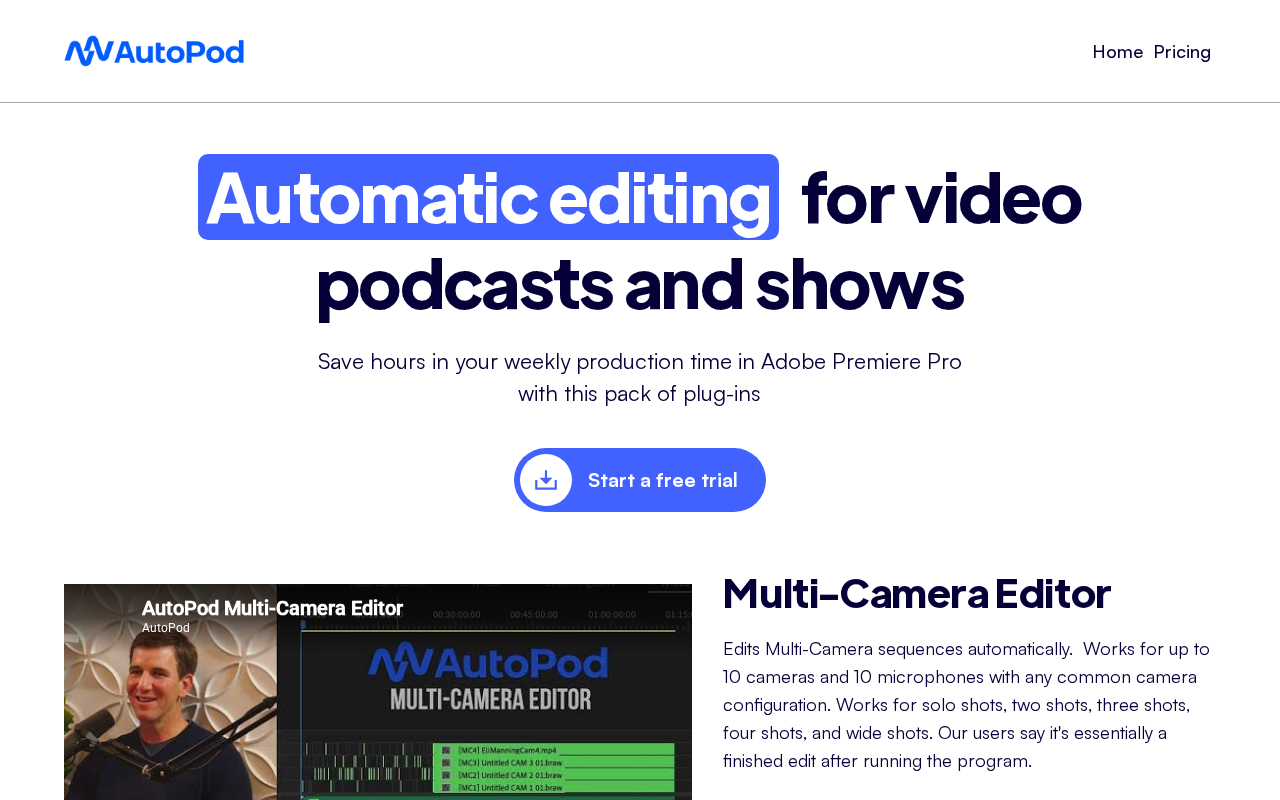Open the Home page link
The height and width of the screenshot is (800, 1280).
pos(1118,51)
